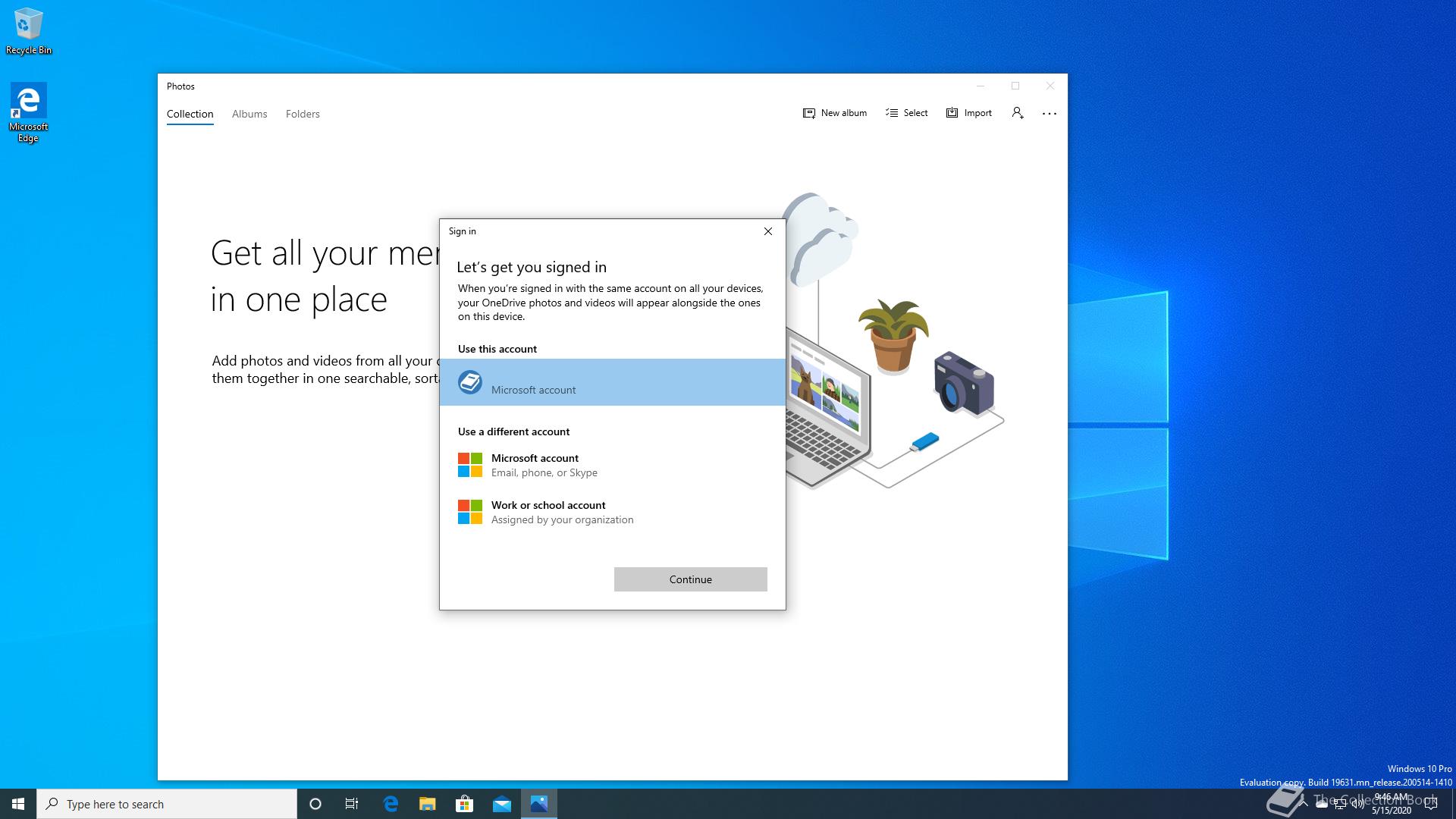
Task: Switch to the Albums tab in Photos
Action: coord(249,114)
